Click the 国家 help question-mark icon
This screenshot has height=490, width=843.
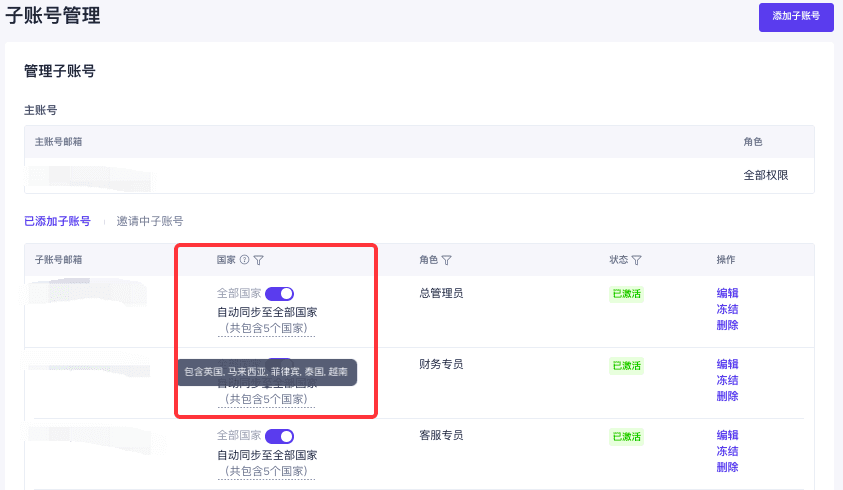click(245, 260)
